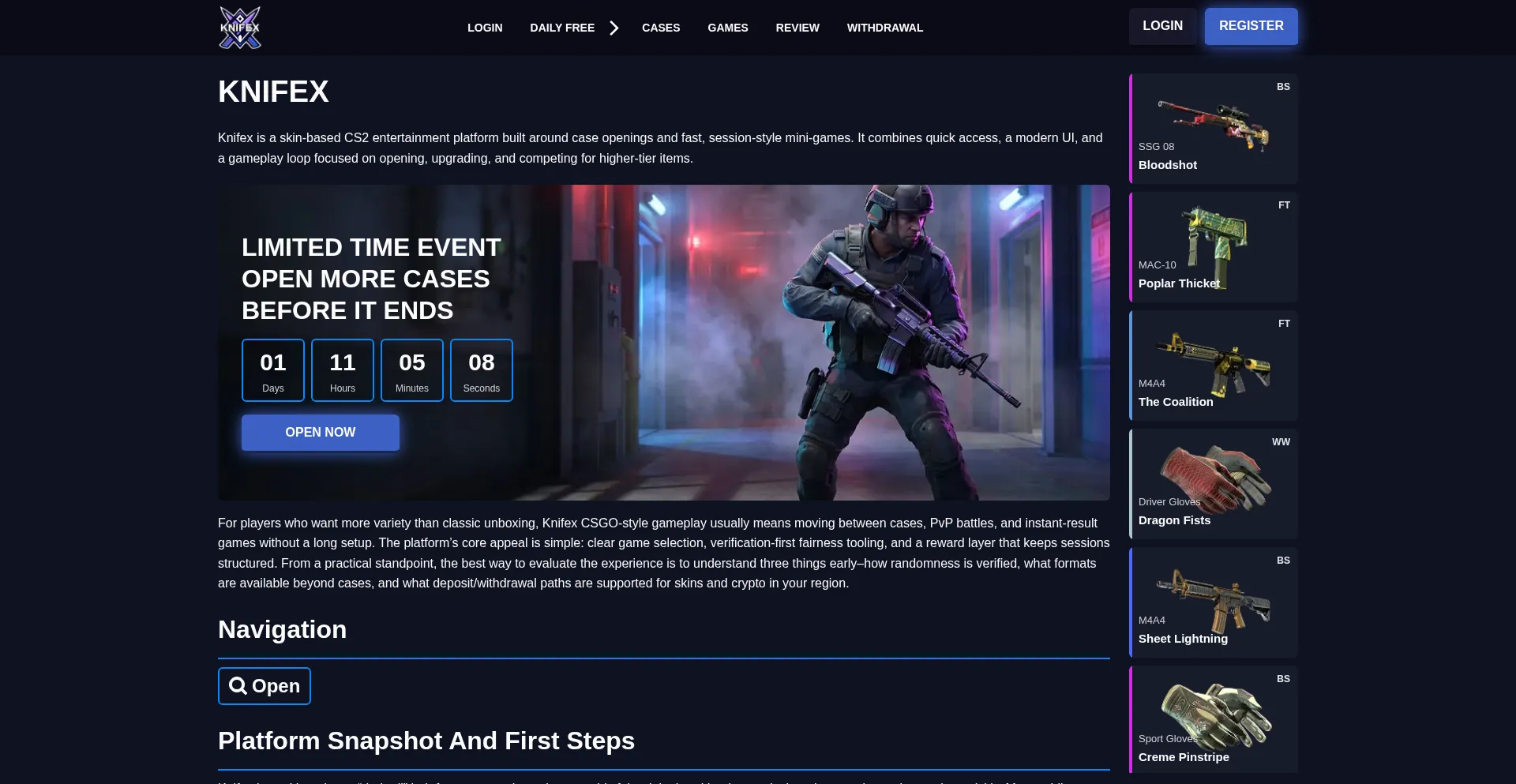View the Sport Gloves Creme Pinstripe card

tap(1214, 719)
